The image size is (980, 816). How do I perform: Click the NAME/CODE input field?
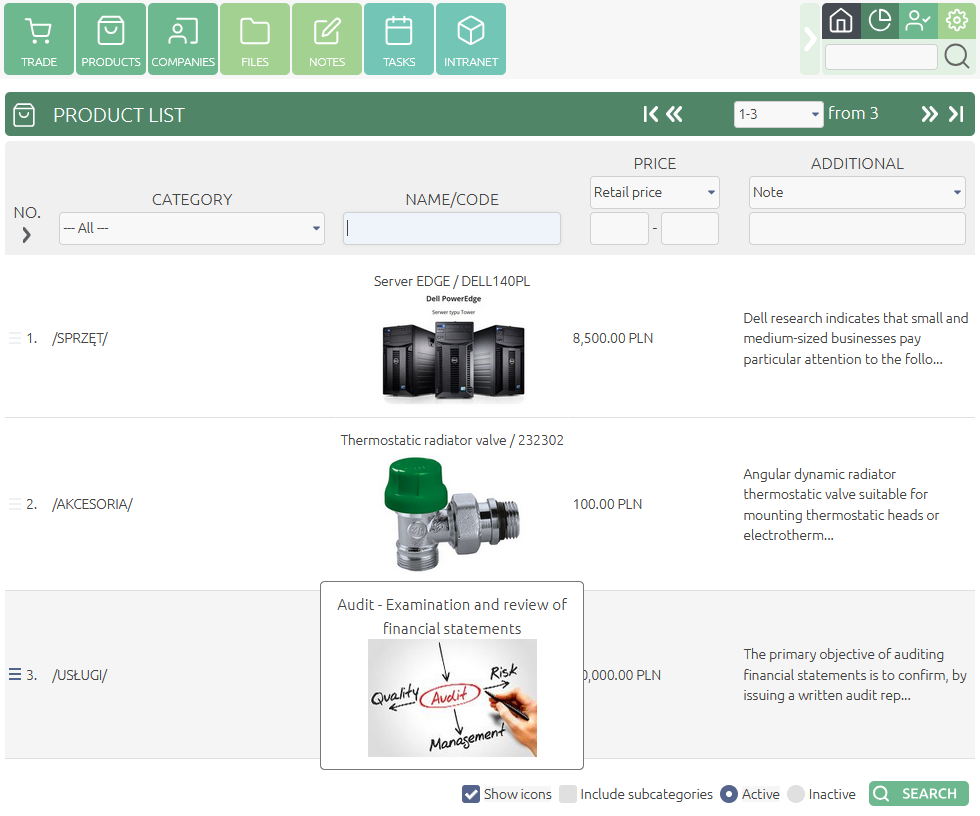tap(451, 228)
